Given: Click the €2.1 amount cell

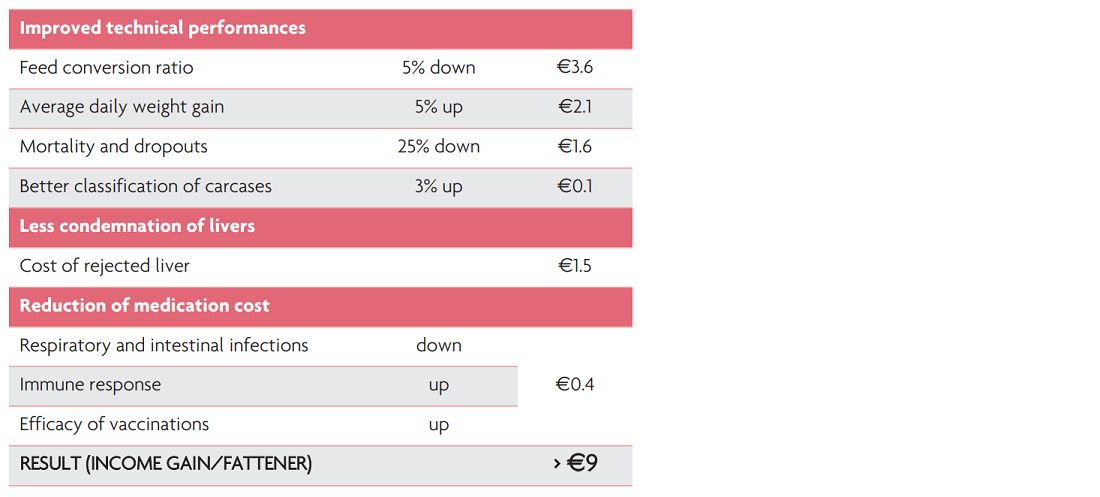Looking at the screenshot, I should point(575,107).
